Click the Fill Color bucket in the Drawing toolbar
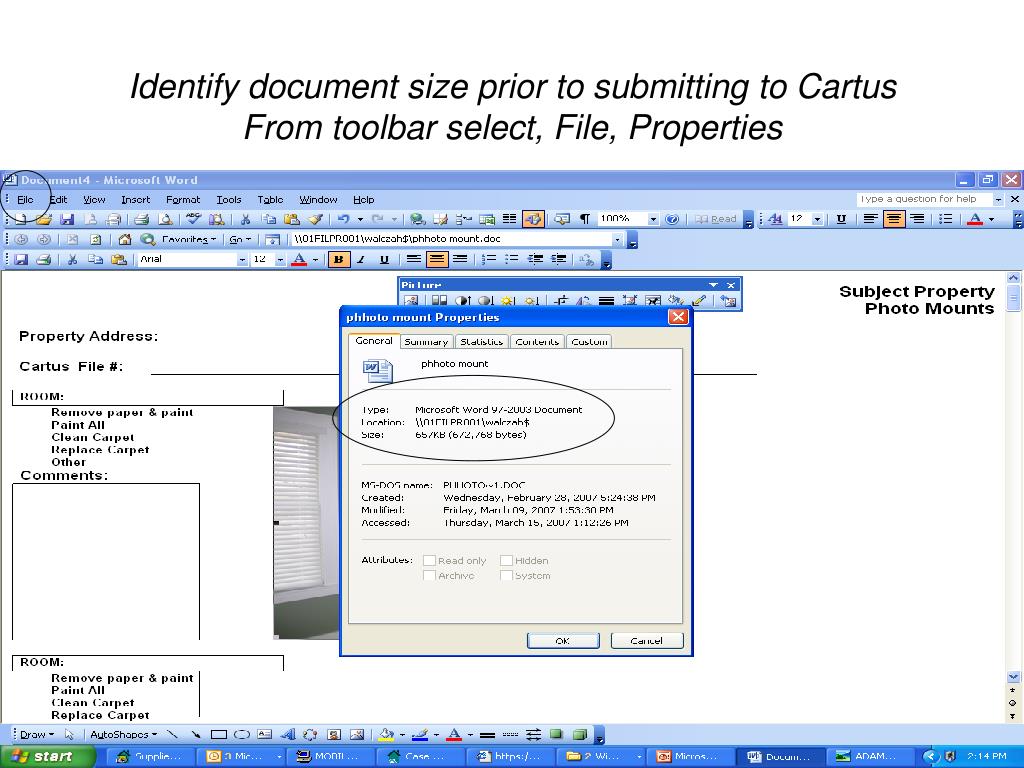Screen dimensions: 1024x768 point(387,735)
